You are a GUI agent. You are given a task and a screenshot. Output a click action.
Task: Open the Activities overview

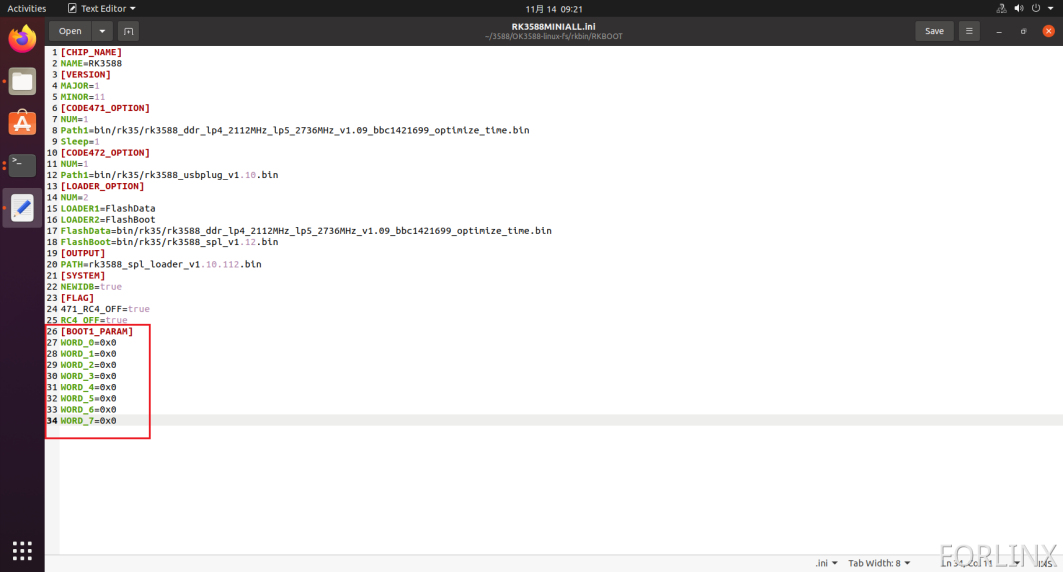[x=26, y=8]
